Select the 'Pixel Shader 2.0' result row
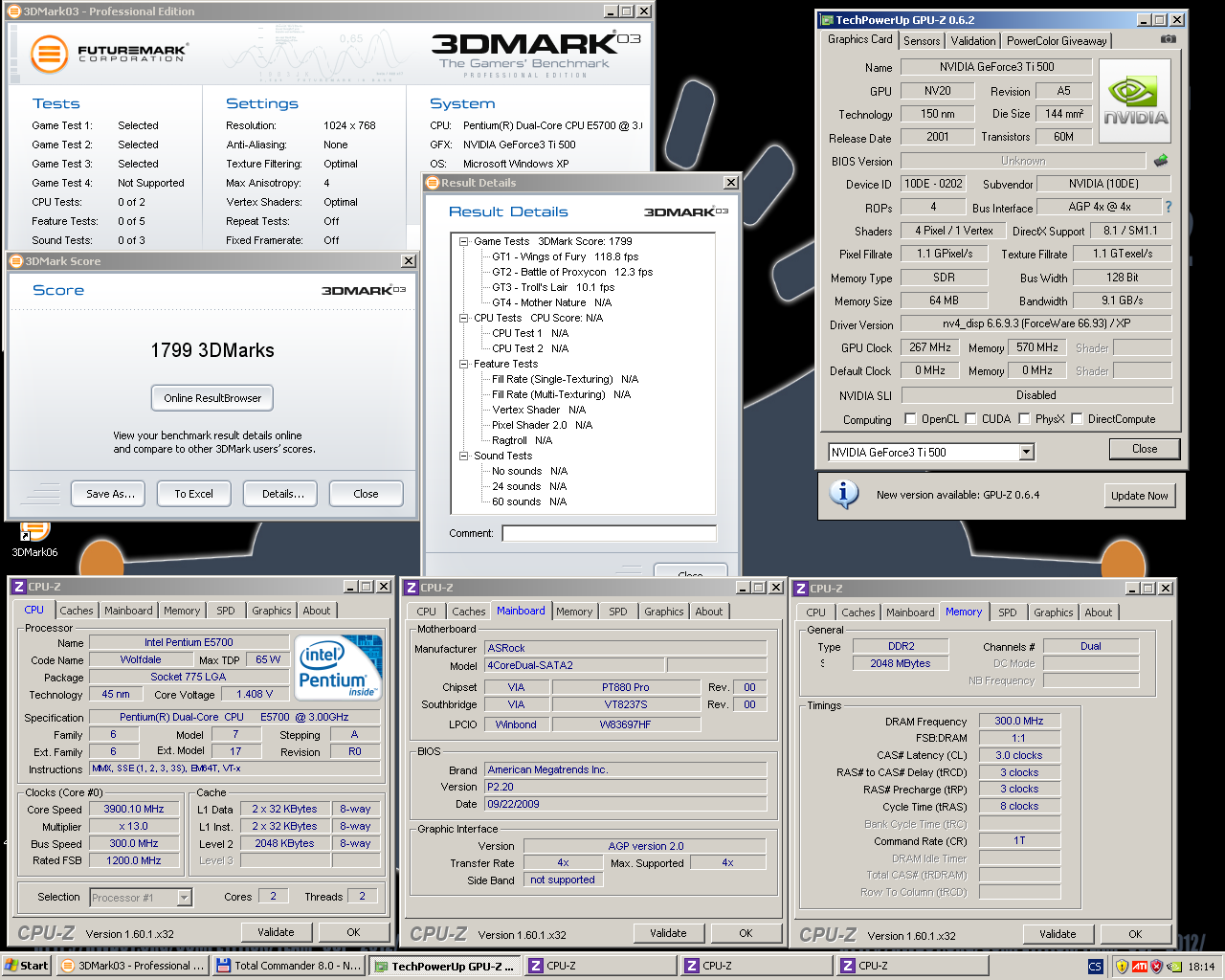This screenshot has height=980, width=1225. (x=542, y=425)
